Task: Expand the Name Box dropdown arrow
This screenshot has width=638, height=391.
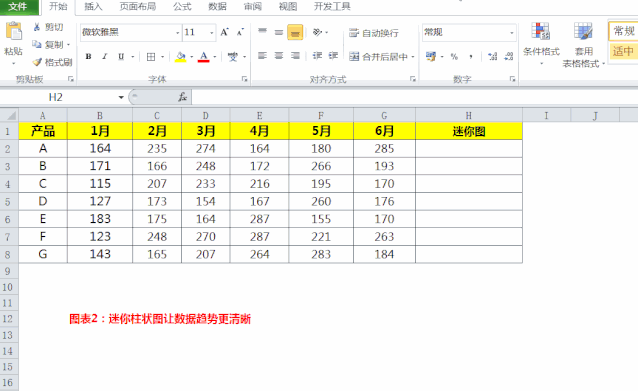Action: [121, 97]
